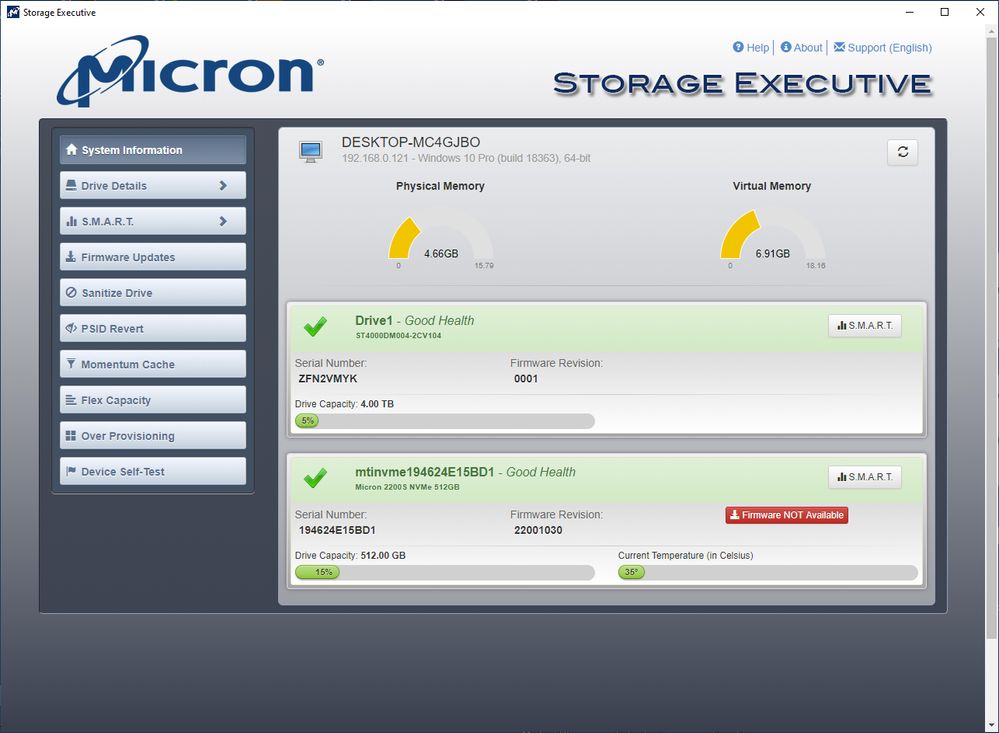This screenshot has width=999, height=733.
Task: Click the question mark Help icon
Action: [x=738, y=47]
